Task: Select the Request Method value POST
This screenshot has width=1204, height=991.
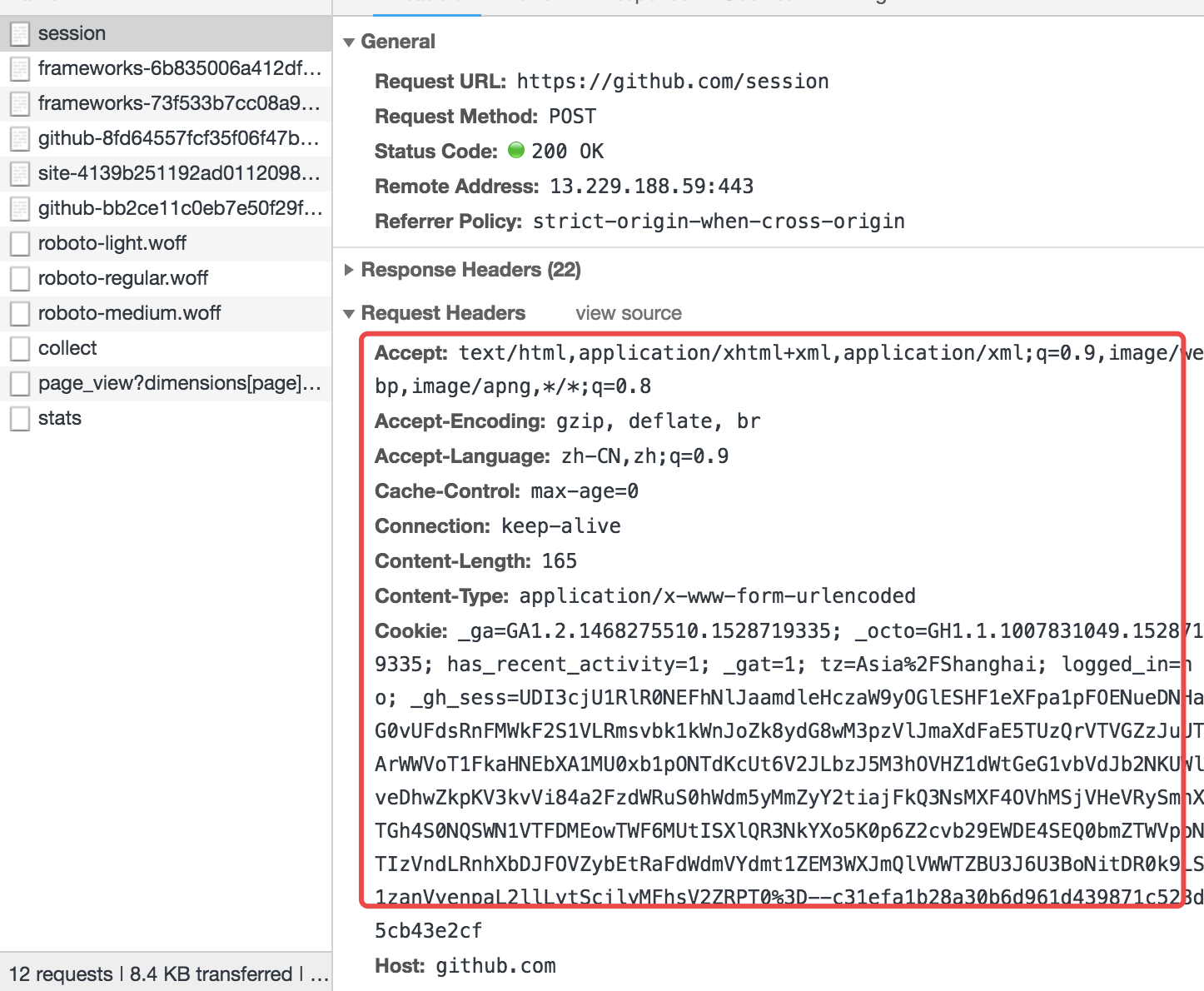Action: click(573, 117)
